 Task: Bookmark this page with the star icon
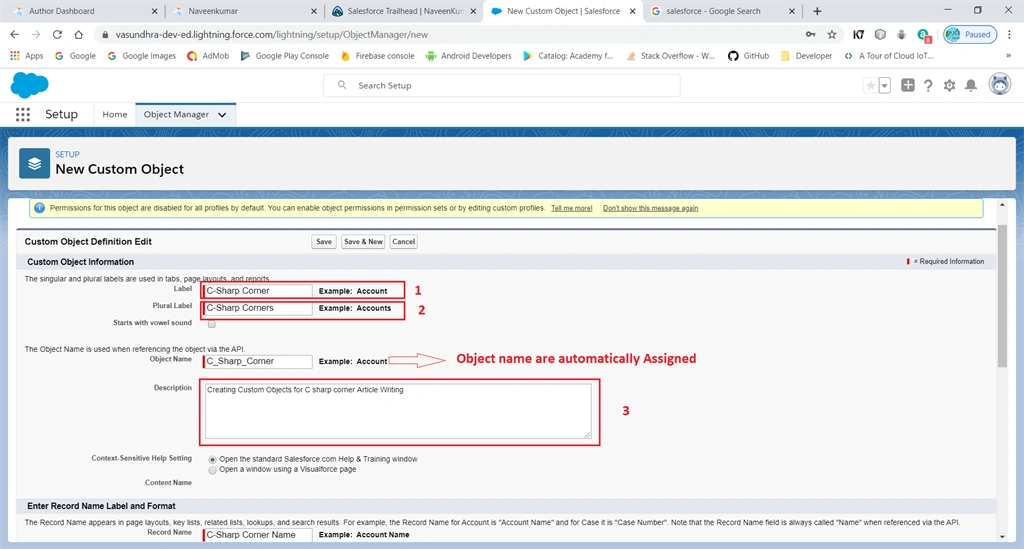tap(831, 35)
